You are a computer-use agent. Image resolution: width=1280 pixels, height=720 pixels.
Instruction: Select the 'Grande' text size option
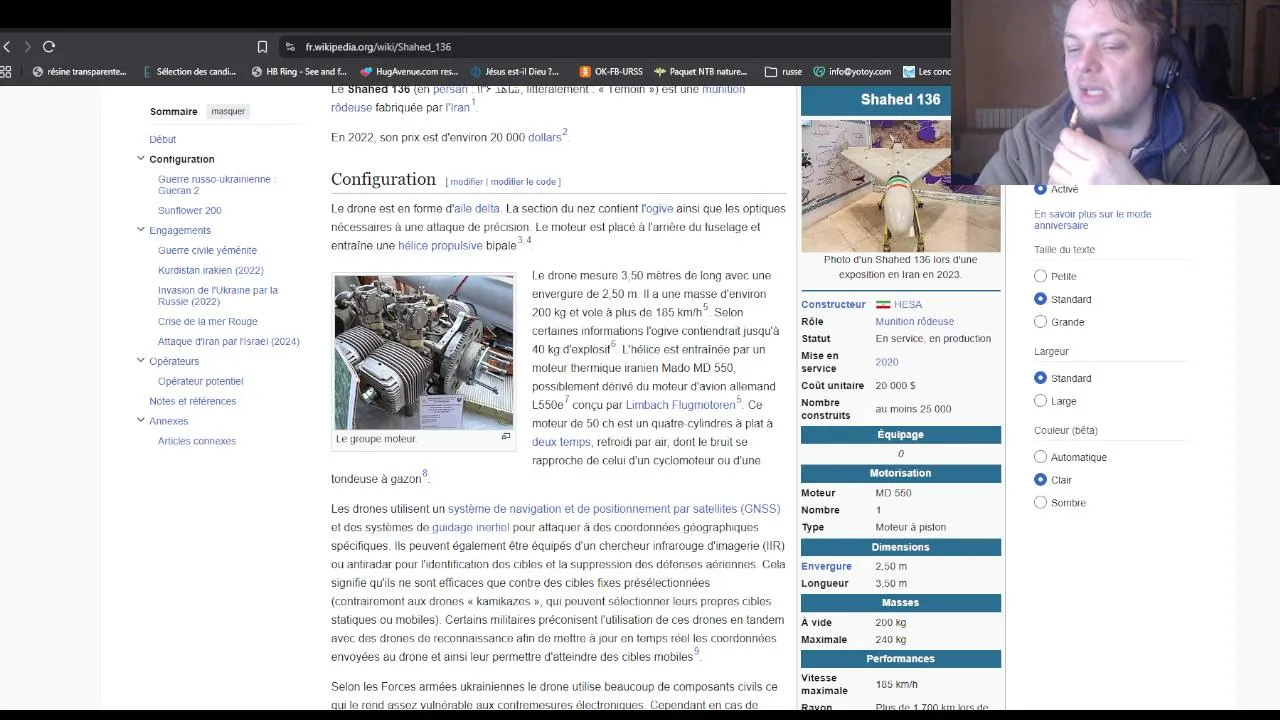click(x=1041, y=322)
